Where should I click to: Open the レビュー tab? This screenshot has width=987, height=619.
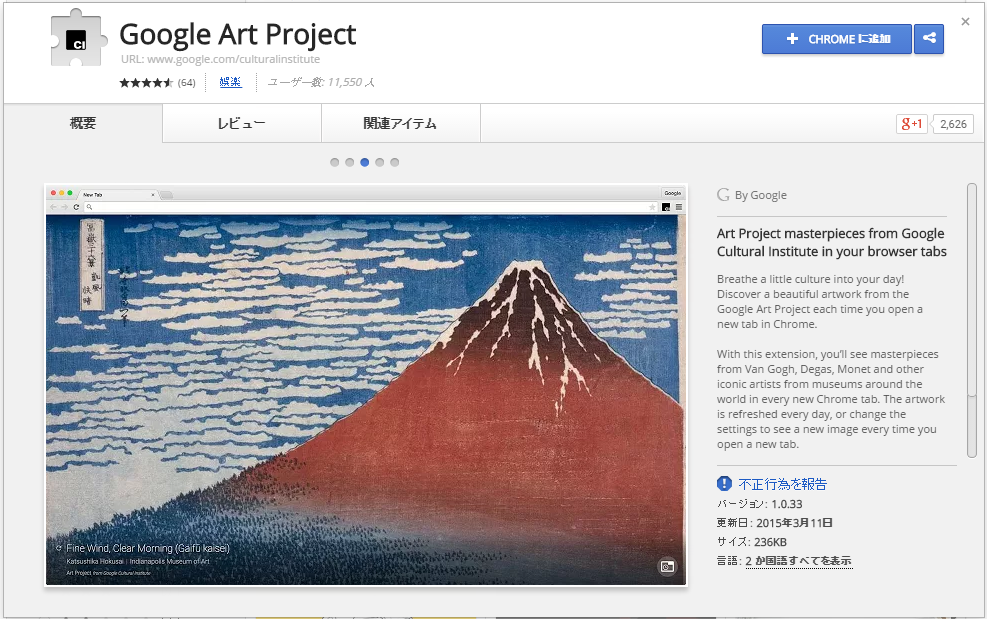point(242,124)
